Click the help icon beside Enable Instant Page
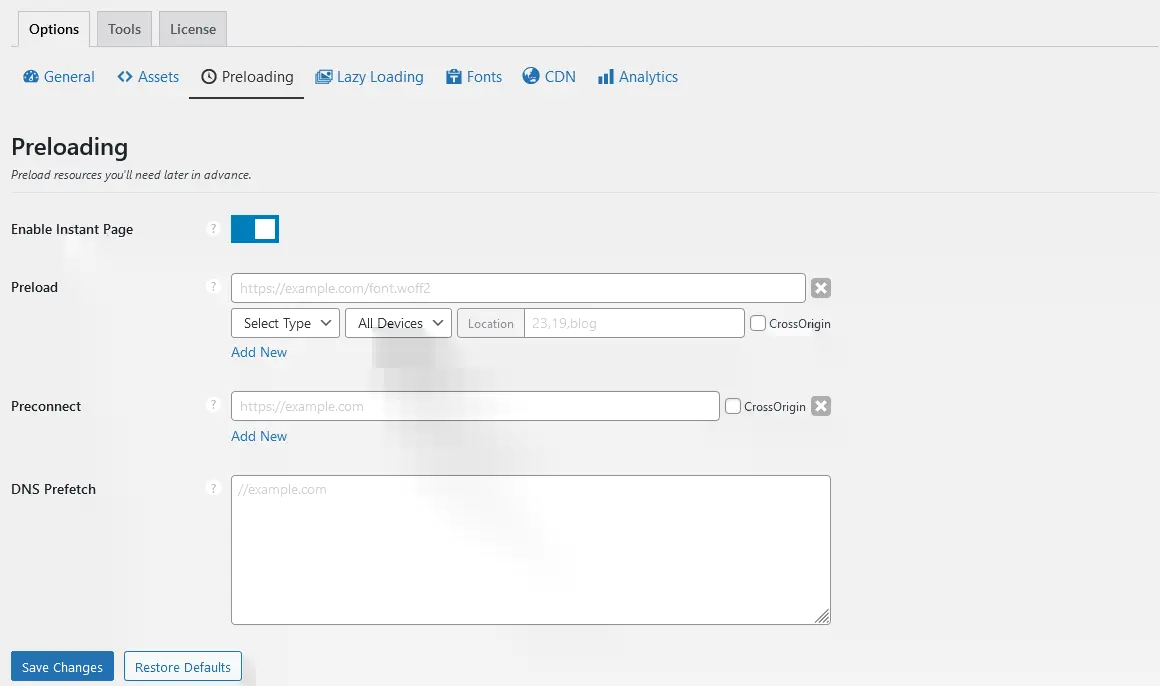The width and height of the screenshot is (1160, 686). [212, 229]
